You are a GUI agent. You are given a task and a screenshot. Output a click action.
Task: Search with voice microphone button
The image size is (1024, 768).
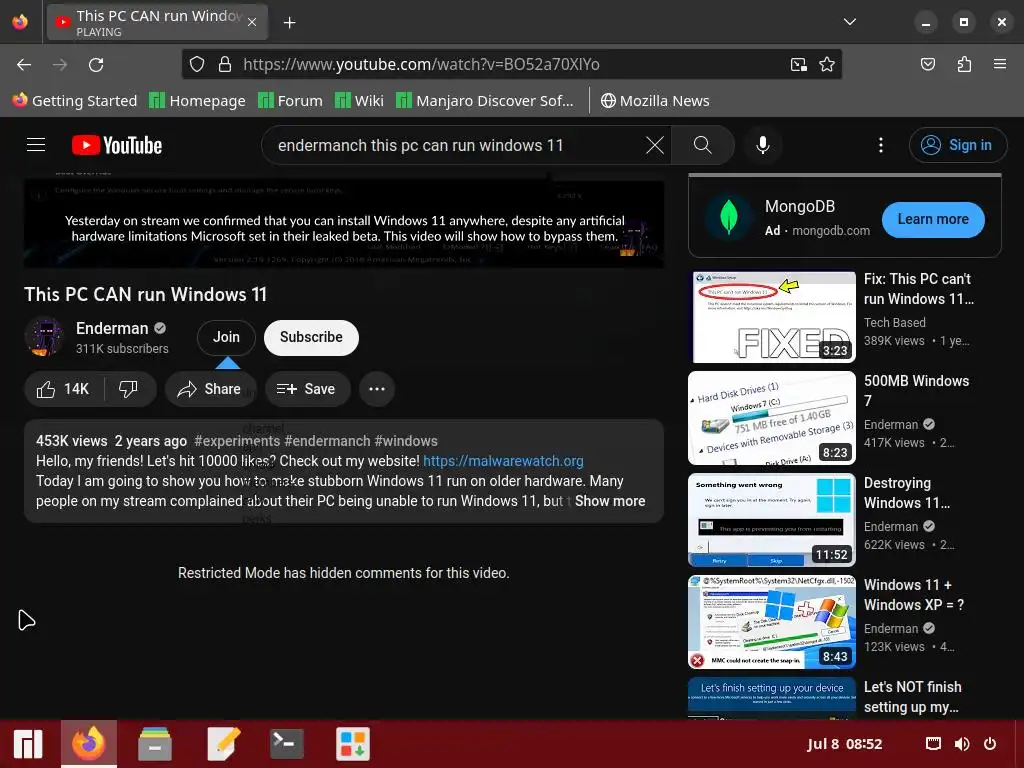click(762, 145)
